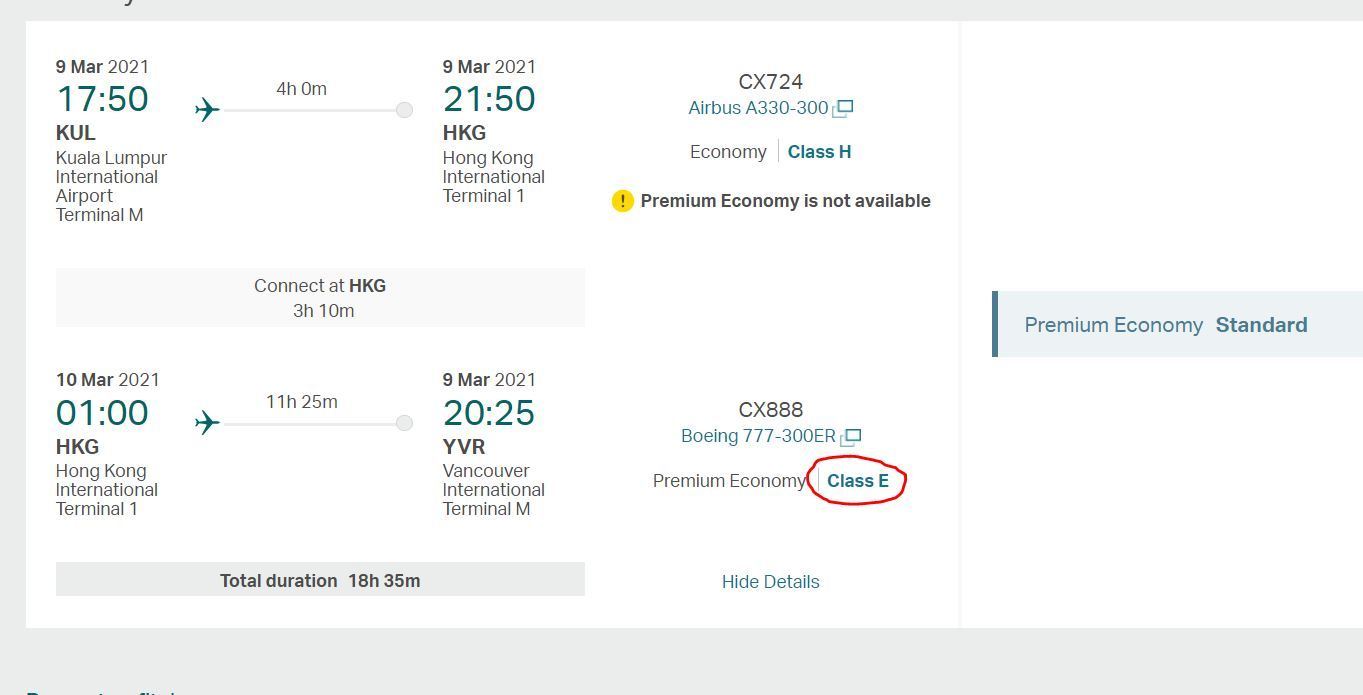Open the Airbus A330-300 aircraft link
The height and width of the screenshot is (695, 1363).
click(x=758, y=108)
